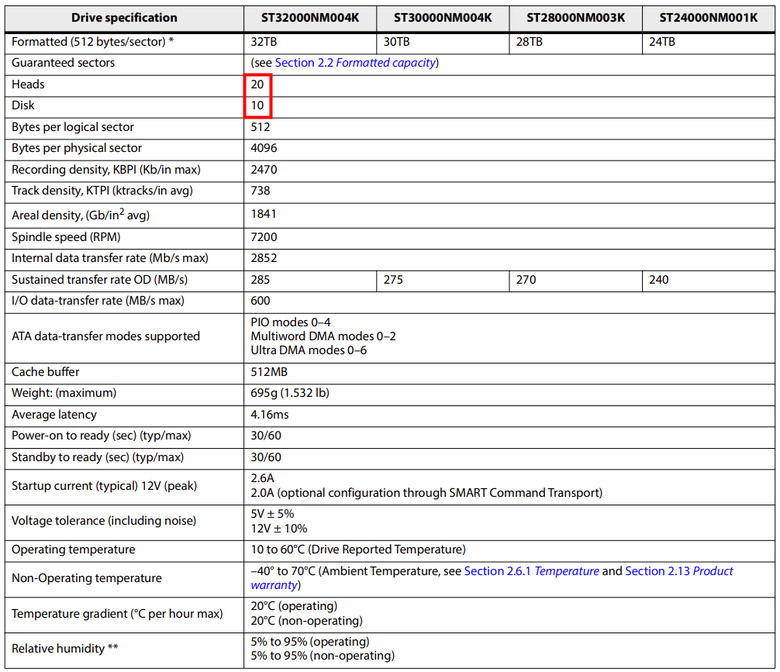The height and width of the screenshot is (672, 780).
Task: Click the average latency value 4.16ms
Action: pyautogui.click(x=270, y=414)
